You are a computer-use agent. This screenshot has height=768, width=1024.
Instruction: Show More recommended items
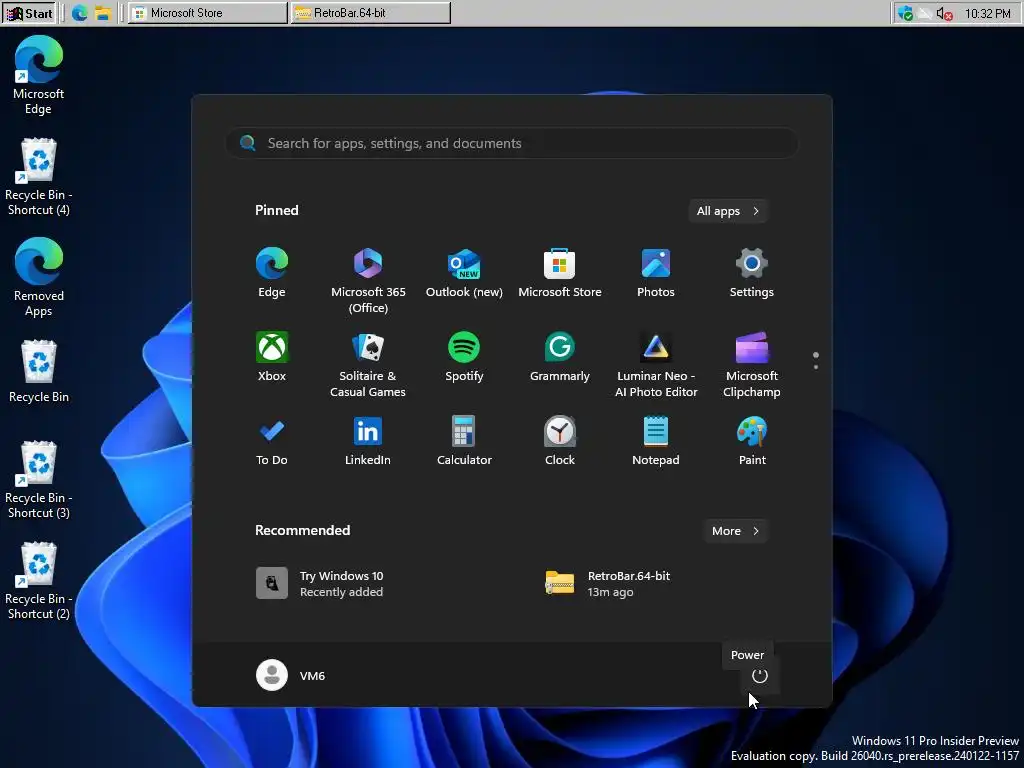click(x=735, y=531)
